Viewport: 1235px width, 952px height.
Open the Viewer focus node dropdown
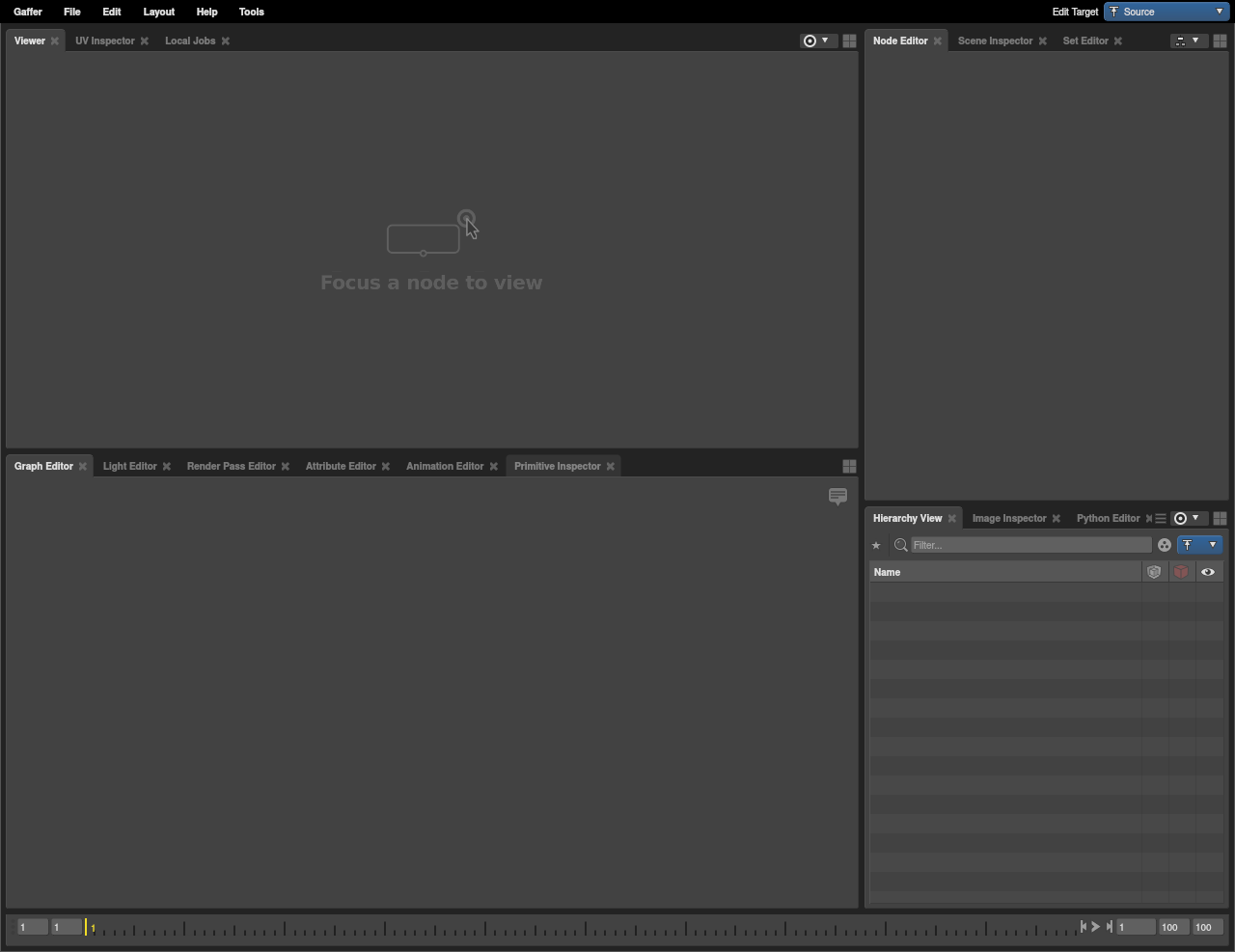(816, 41)
